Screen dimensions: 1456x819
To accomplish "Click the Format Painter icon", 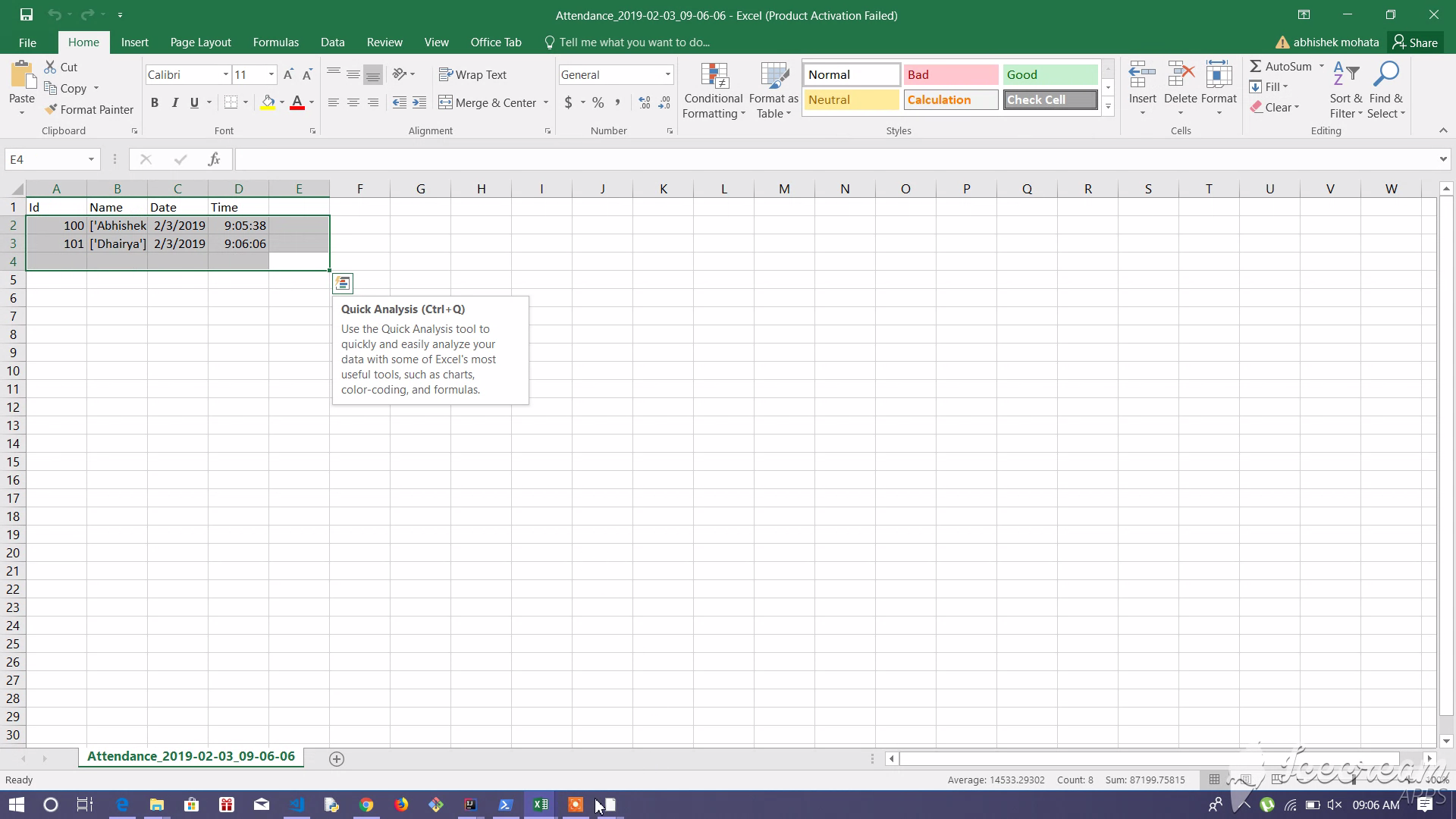I will [52, 110].
